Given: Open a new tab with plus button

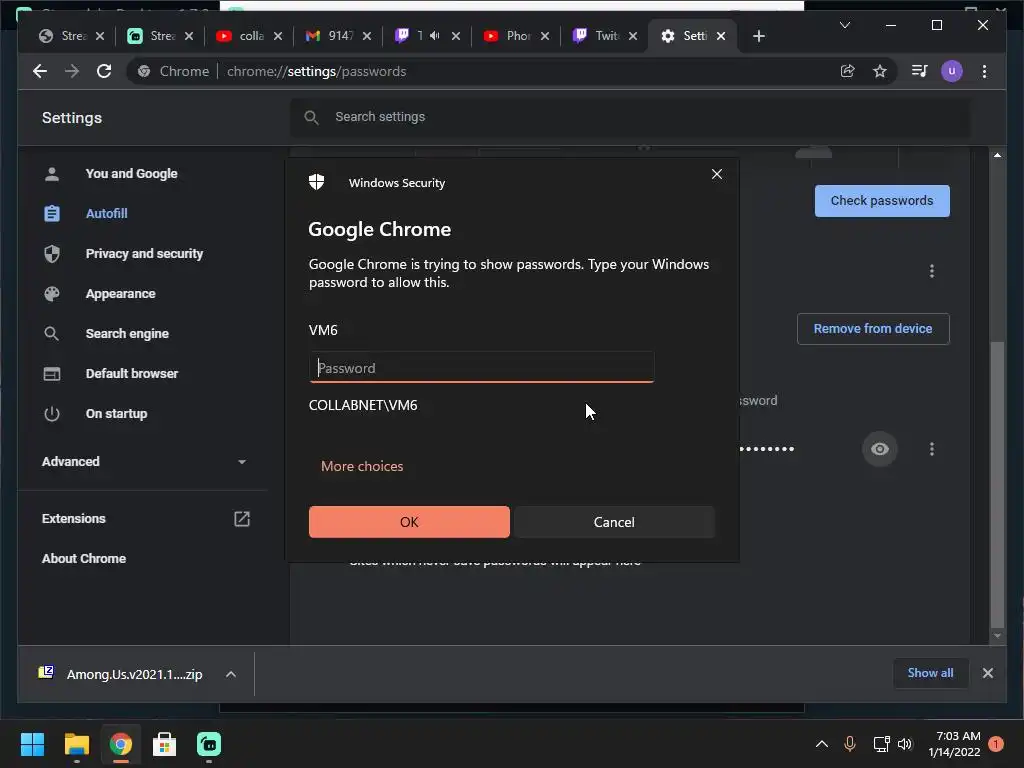Looking at the screenshot, I should click(x=758, y=36).
